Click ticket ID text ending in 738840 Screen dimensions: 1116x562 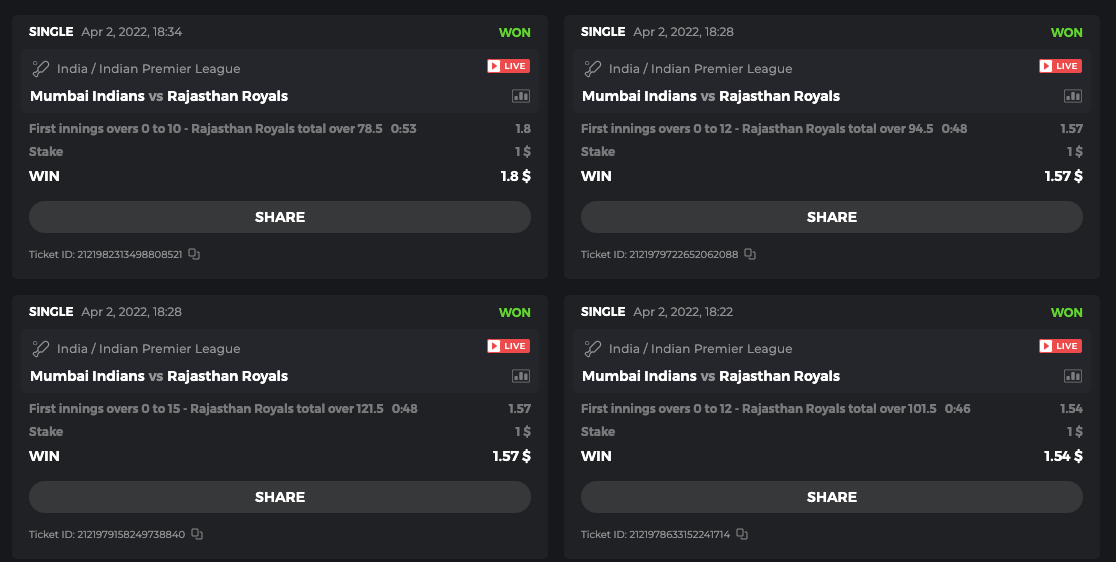(107, 535)
